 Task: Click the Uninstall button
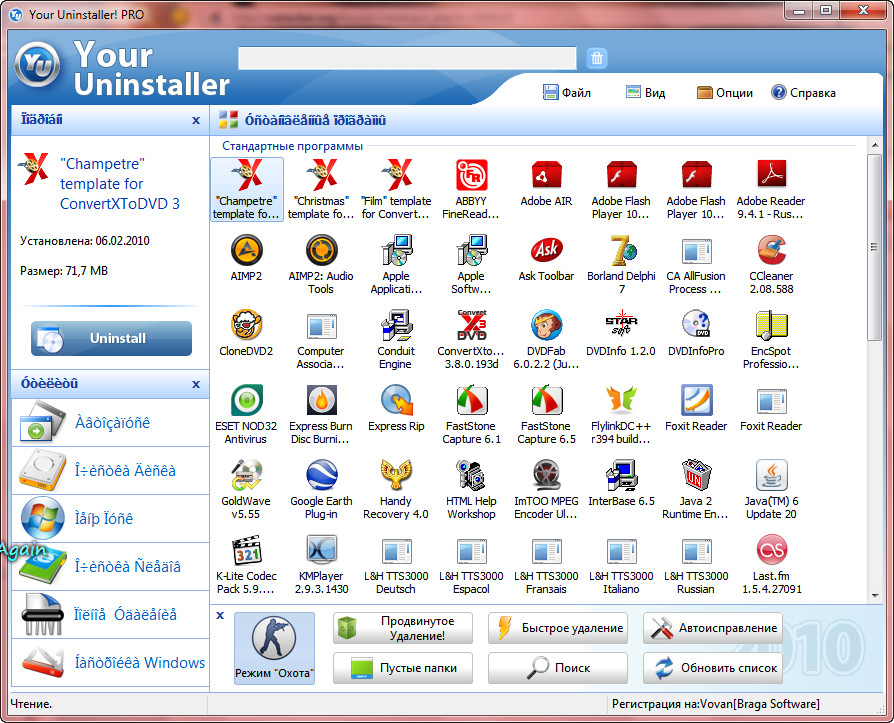[111, 338]
